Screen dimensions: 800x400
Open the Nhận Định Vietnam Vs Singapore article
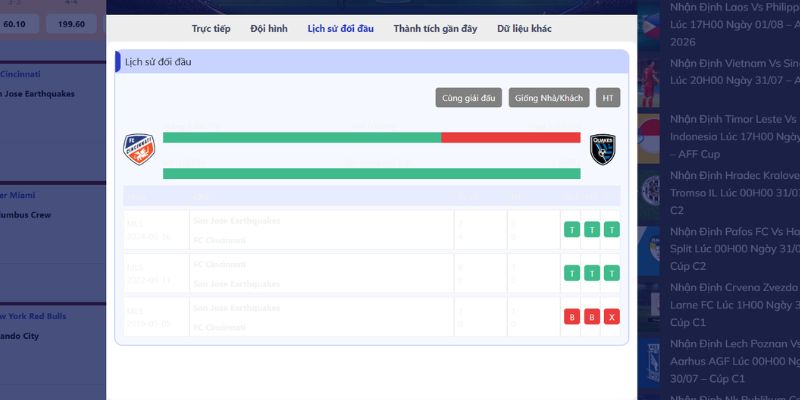point(735,72)
